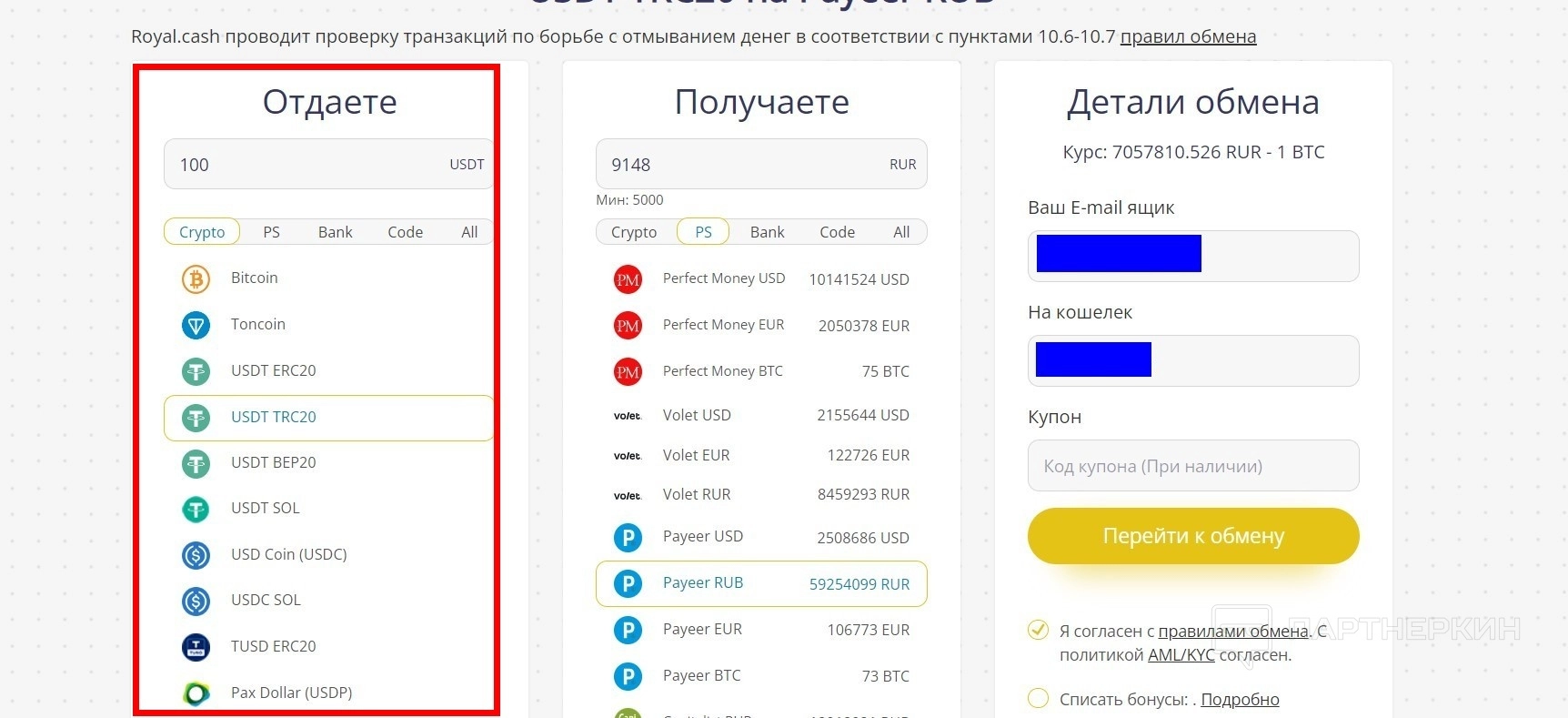
Task: Choose 'Pax Dollar (USDP)' in the list
Action: point(328,693)
